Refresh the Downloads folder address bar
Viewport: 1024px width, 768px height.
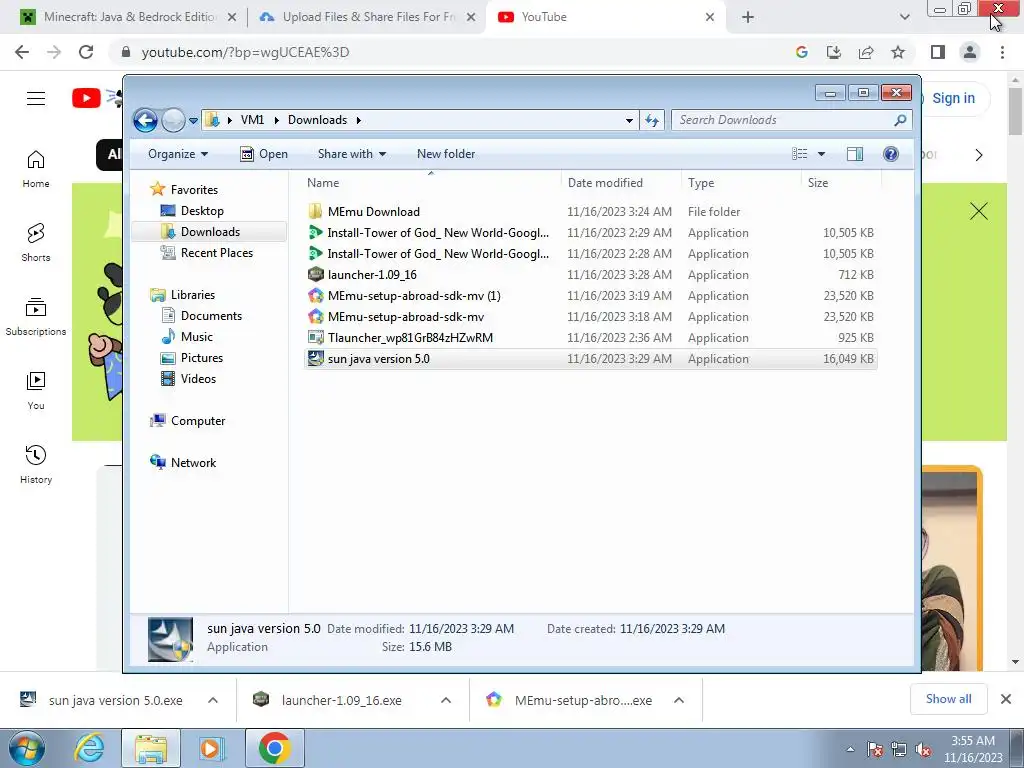pos(652,120)
